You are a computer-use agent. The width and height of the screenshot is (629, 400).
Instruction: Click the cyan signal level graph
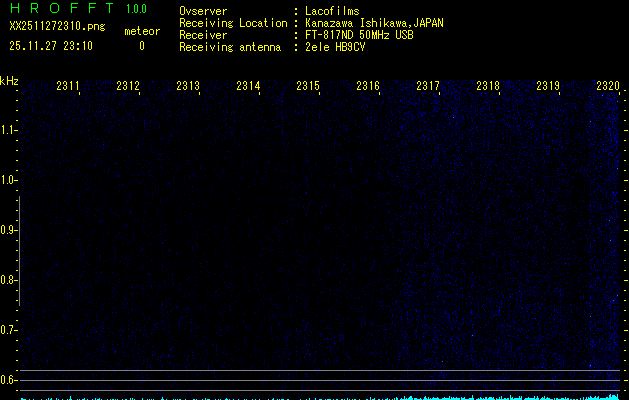(320, 397)
